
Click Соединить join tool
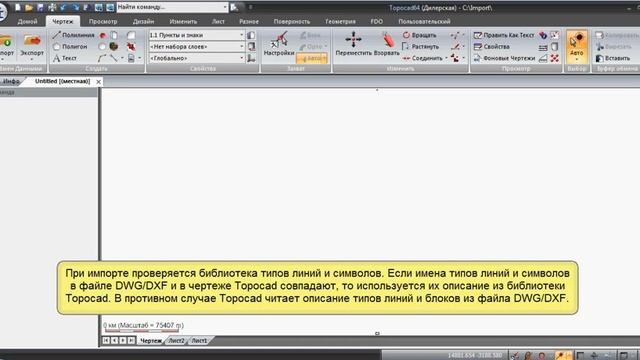422,58
